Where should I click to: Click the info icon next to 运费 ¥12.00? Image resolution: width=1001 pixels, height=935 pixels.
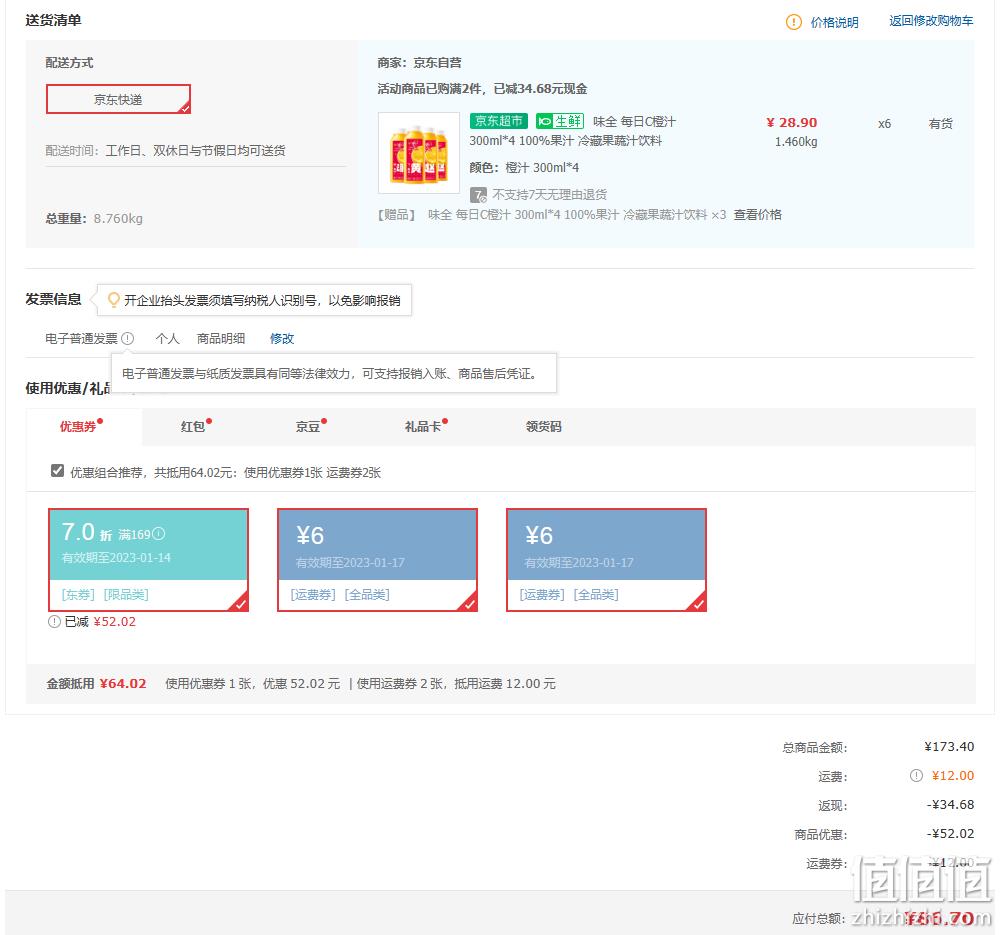(916, 775)
